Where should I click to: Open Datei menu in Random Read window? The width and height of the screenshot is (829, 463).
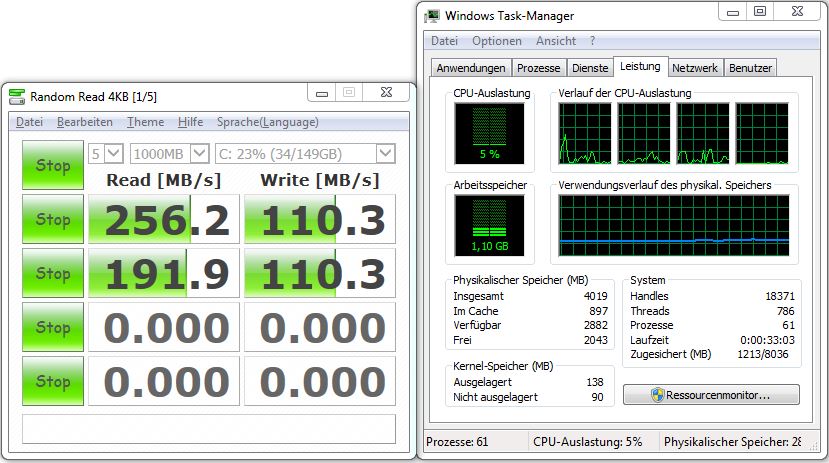(29, 122)
